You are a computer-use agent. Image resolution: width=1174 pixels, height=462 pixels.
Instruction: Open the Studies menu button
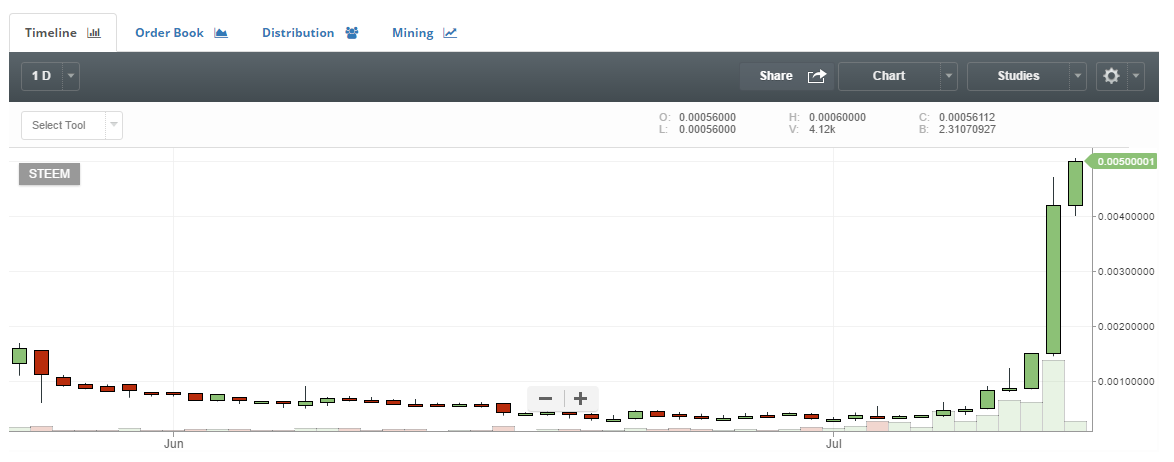[x=1018, y=76]
